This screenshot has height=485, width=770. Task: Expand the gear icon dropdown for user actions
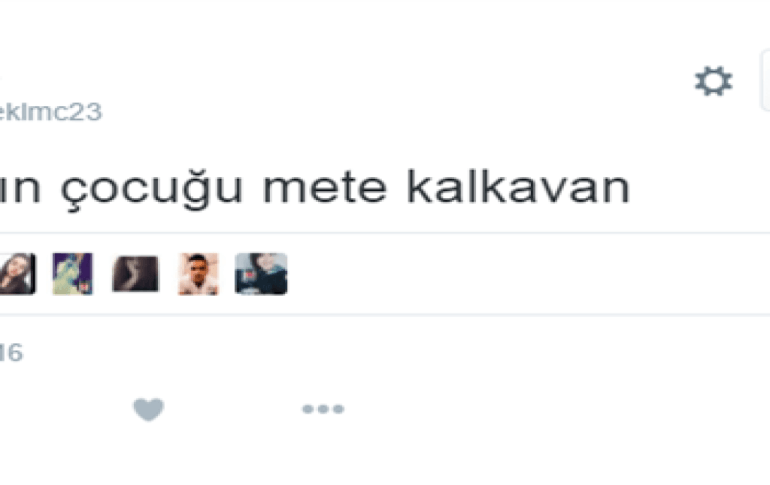pos(714,81)
